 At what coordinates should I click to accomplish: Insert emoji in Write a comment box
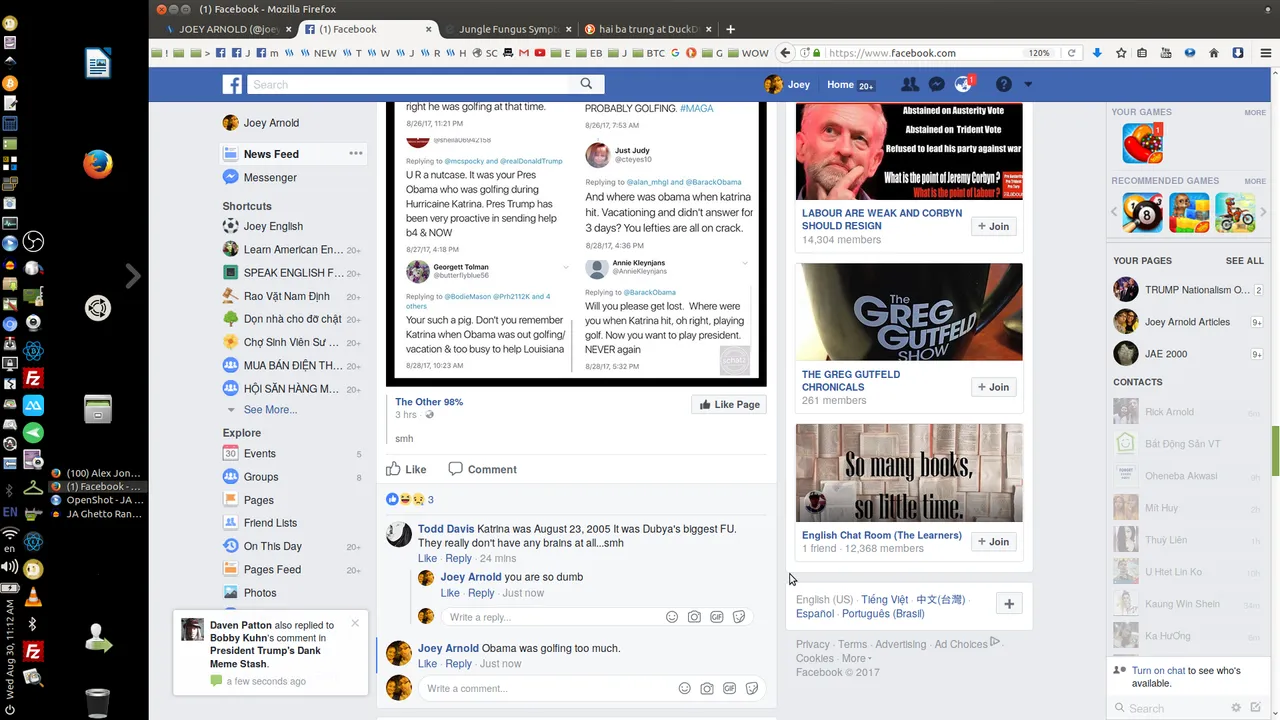coord(685,689)
